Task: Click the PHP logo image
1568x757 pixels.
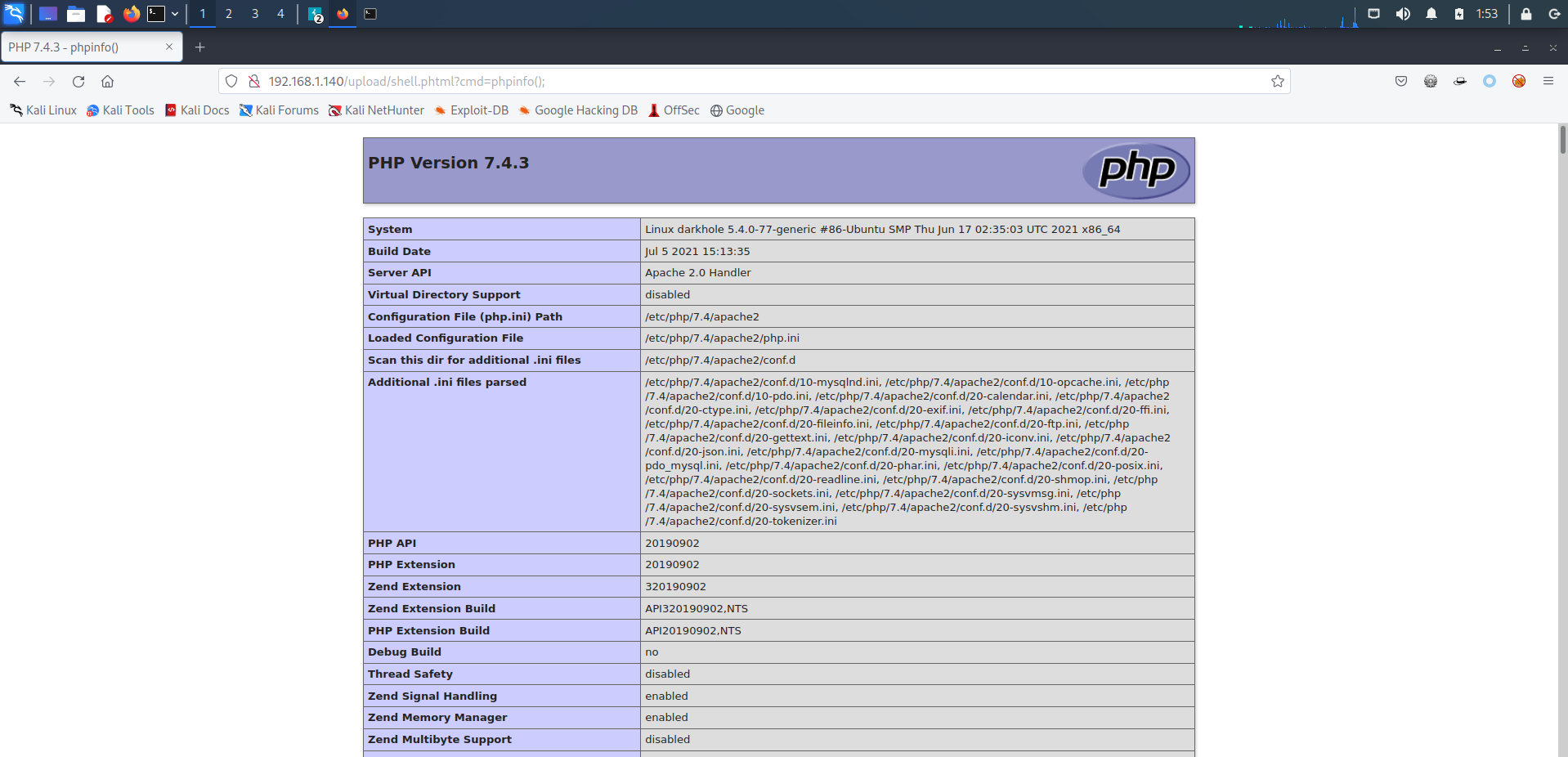Action: click(x=1136, y=171)
